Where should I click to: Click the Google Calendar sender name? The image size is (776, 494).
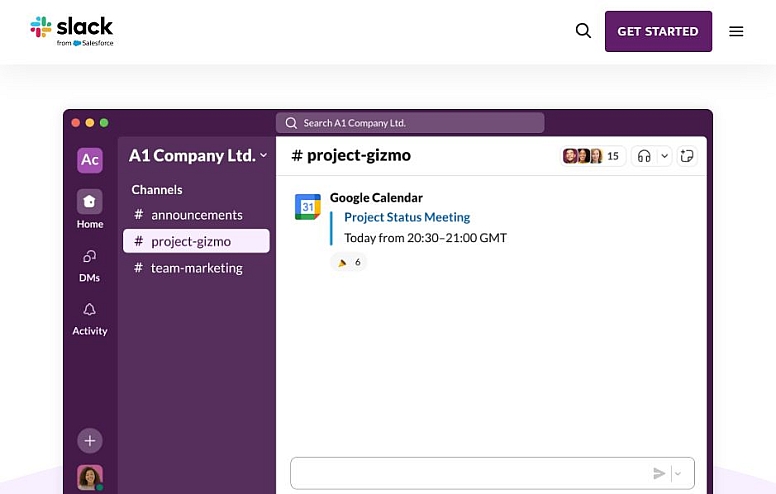point(376,198)
